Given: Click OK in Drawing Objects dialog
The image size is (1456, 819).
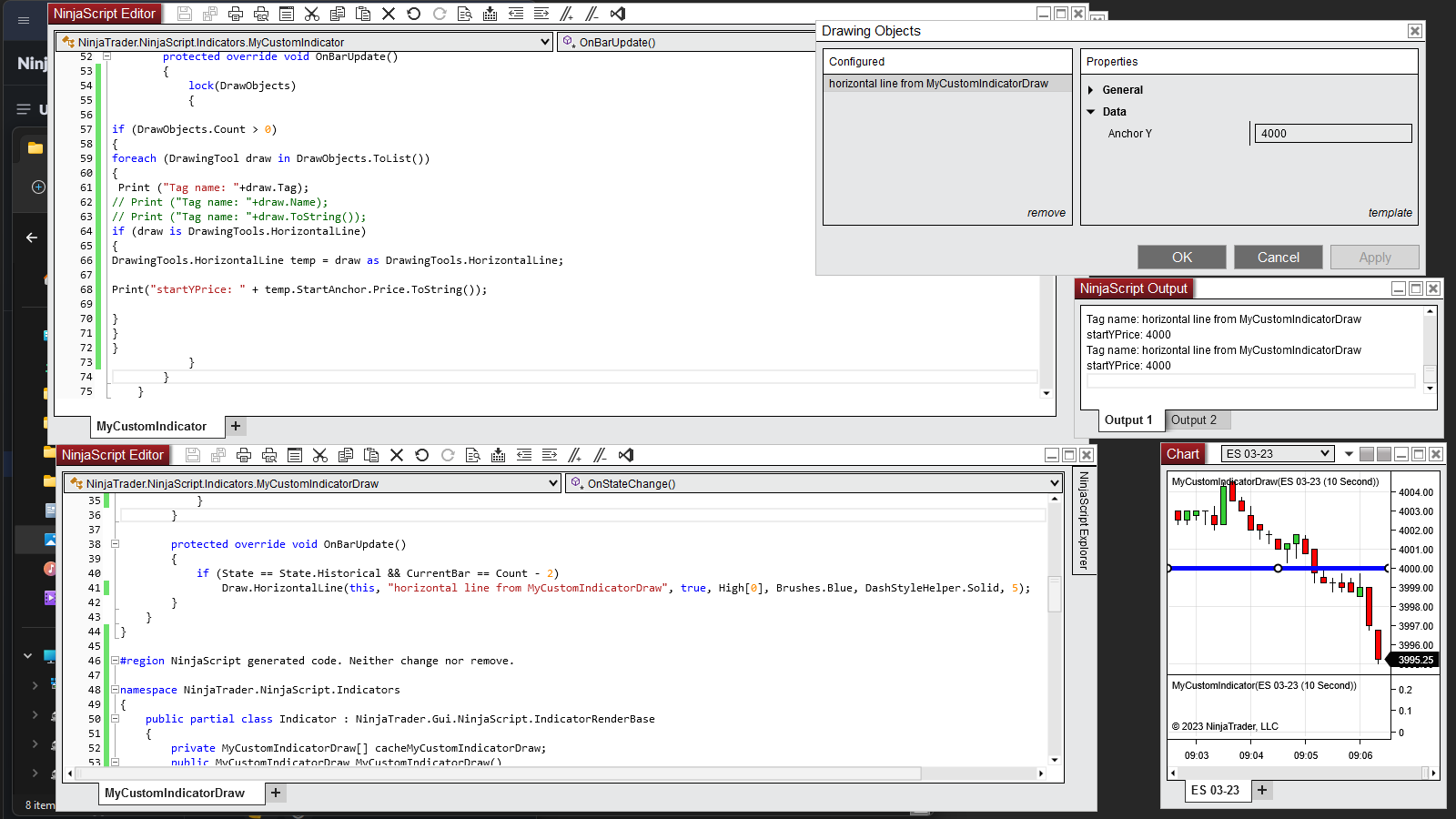Looking at the screenshot, I should point(1181,258).
